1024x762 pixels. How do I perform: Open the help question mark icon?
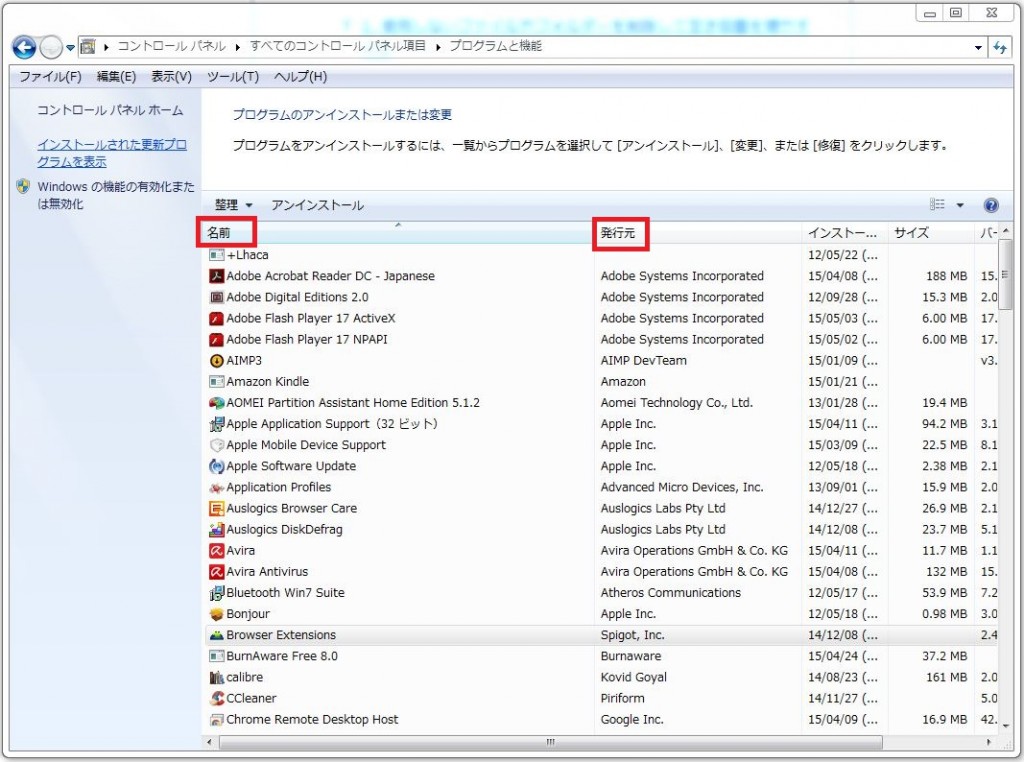click(990, 205)
